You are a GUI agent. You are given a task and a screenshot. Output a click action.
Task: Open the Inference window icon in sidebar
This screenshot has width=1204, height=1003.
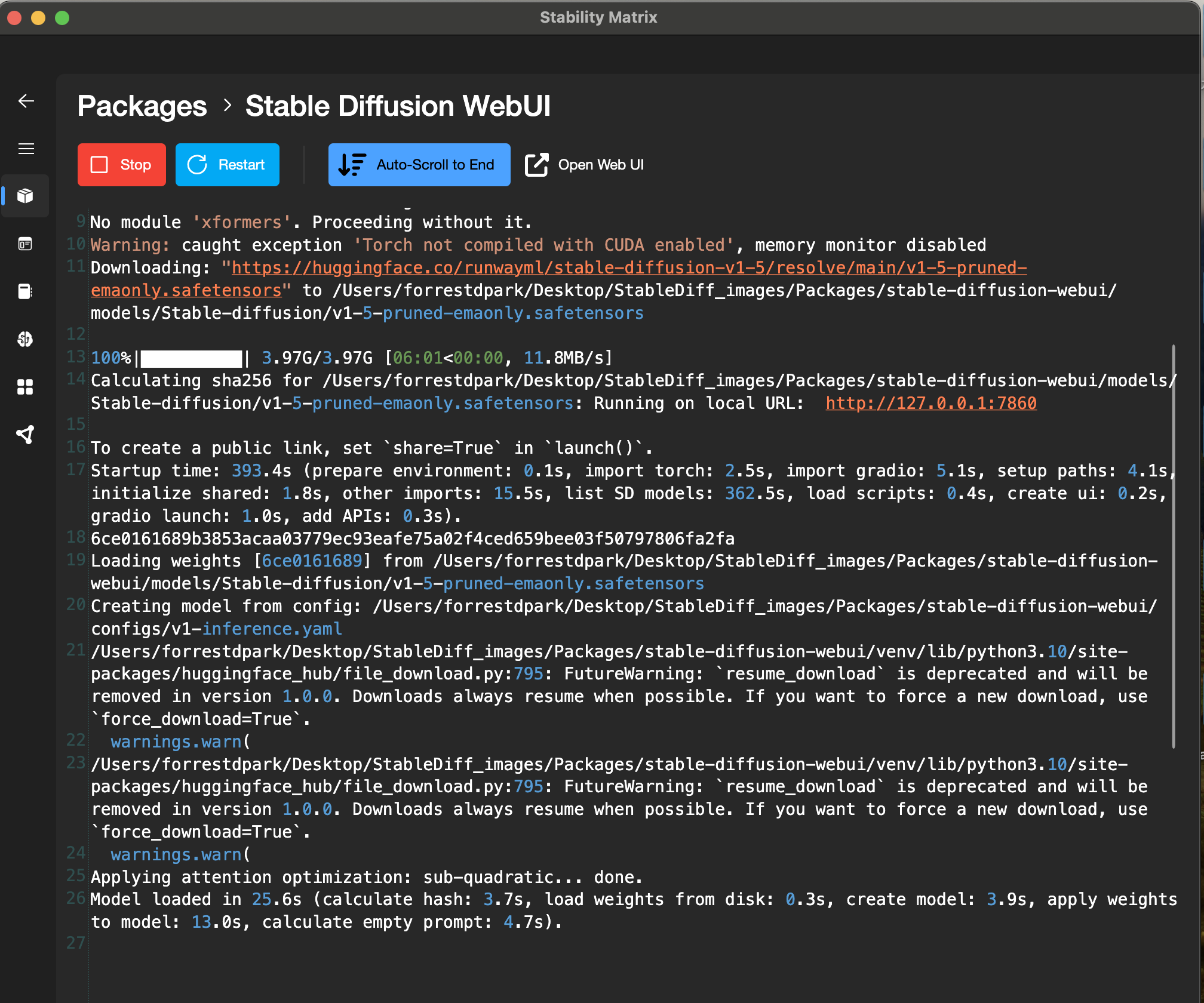[x=26, y=244]
